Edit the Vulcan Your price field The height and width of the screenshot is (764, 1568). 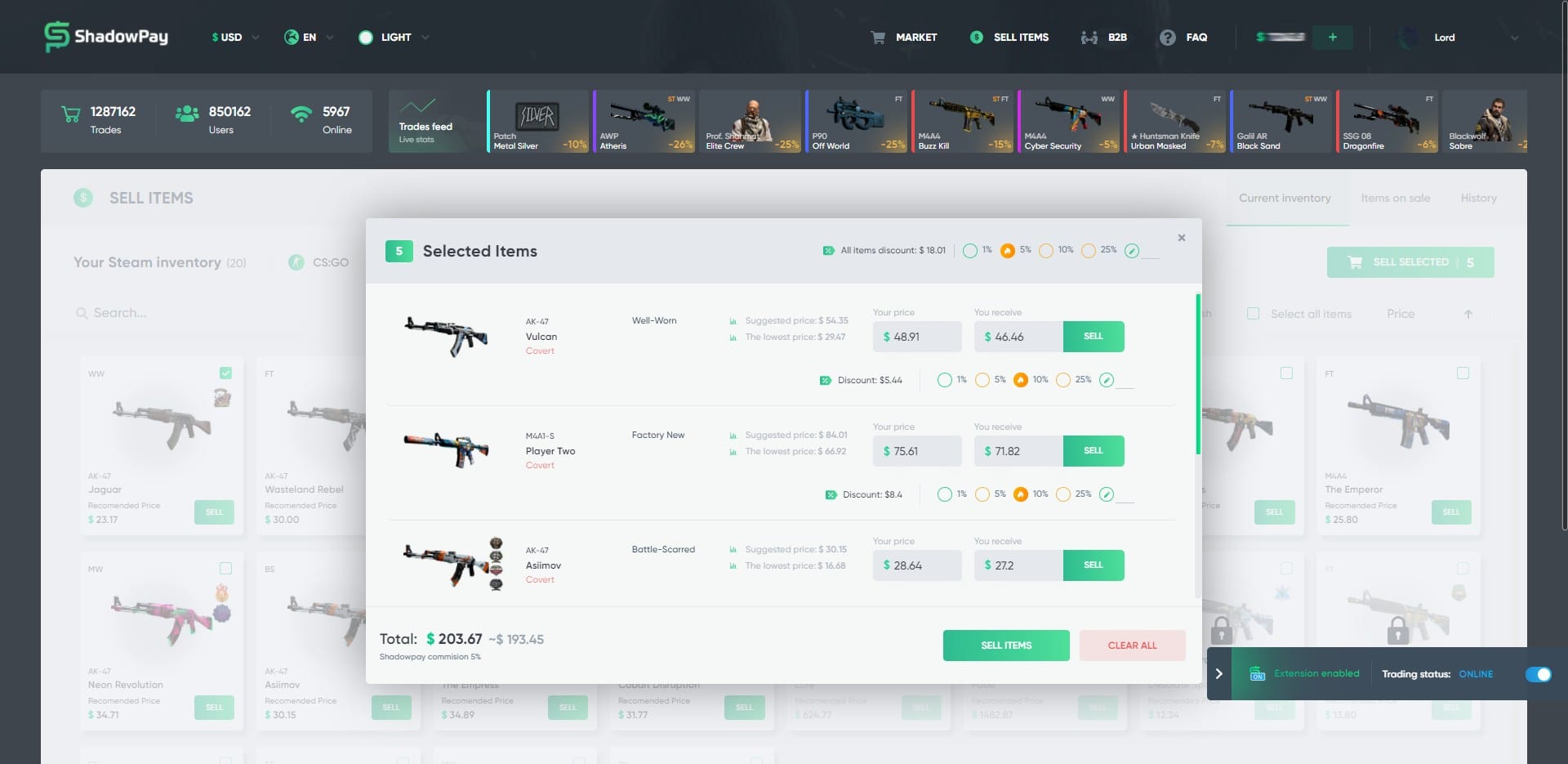pos(917,337)
